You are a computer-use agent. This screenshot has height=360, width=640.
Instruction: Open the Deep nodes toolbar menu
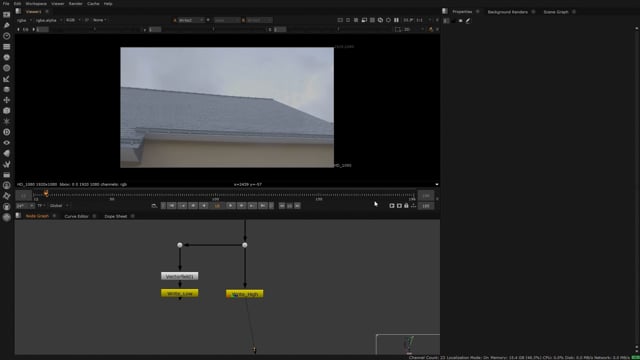[7, 132]
